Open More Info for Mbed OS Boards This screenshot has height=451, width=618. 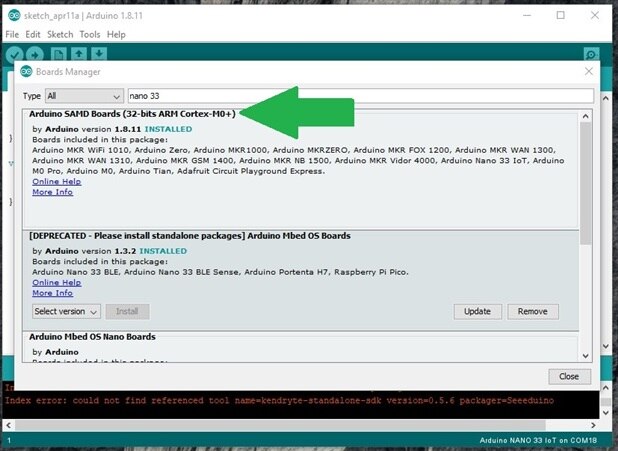pyautogui.click(x=52, y=293)
